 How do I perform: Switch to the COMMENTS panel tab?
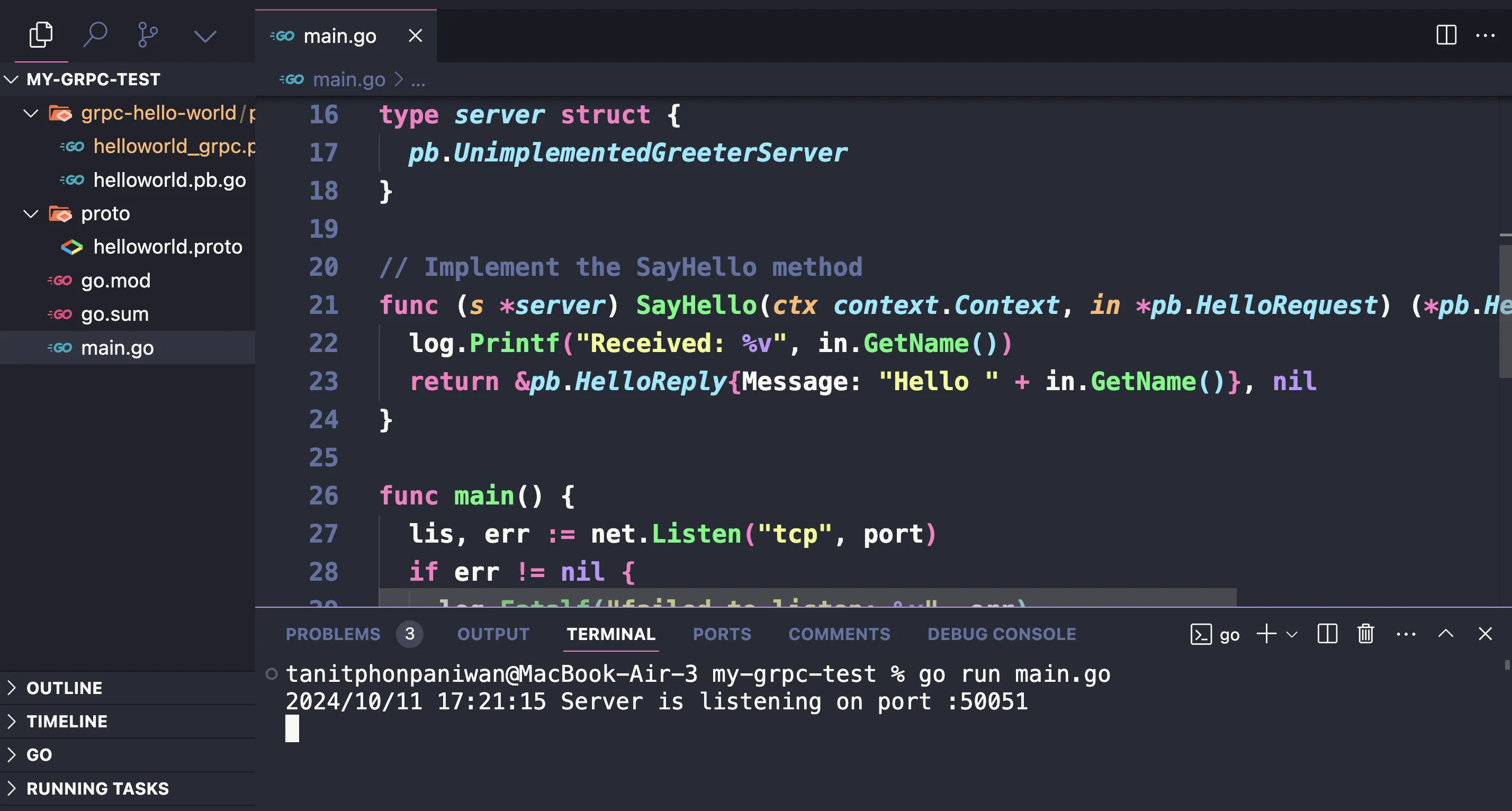tap(839, 634)
